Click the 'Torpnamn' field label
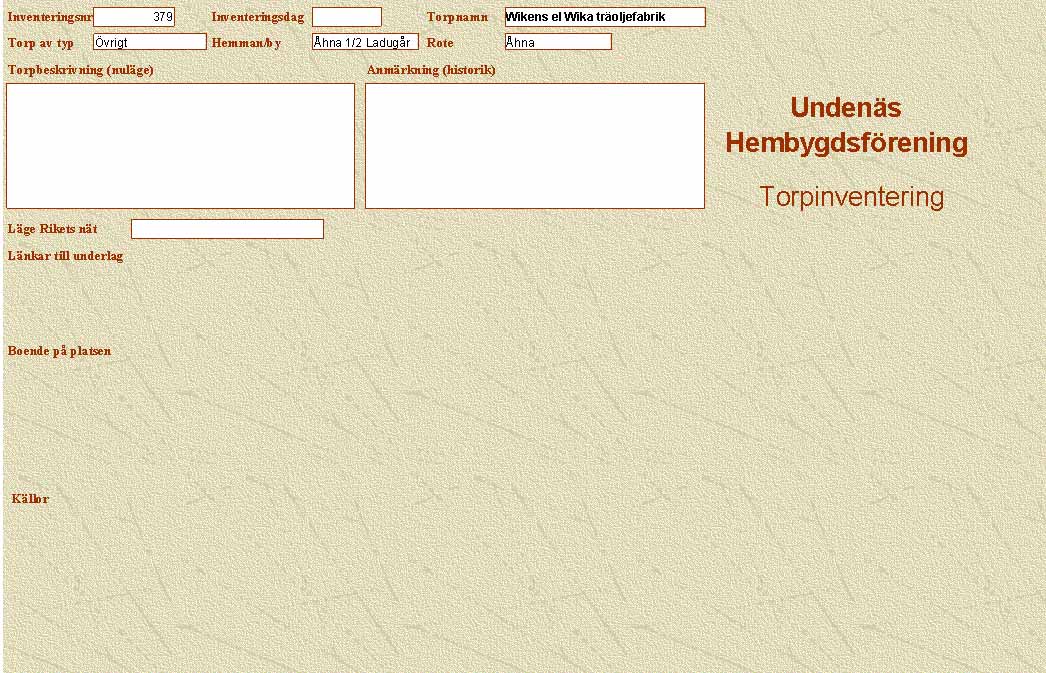 (457, 17)
